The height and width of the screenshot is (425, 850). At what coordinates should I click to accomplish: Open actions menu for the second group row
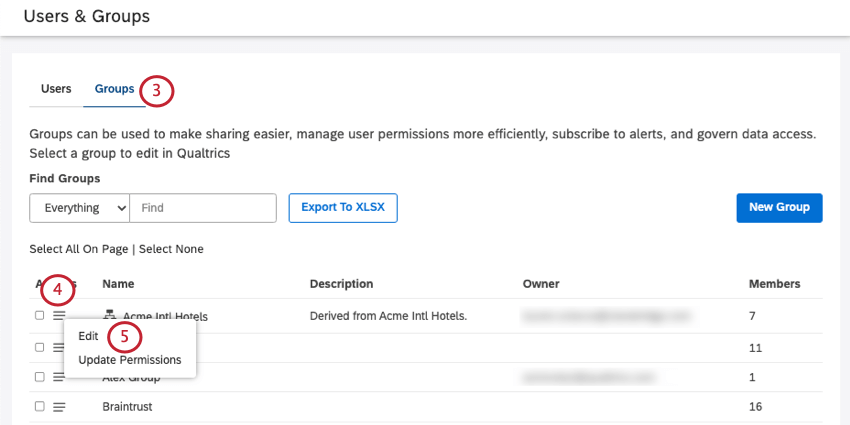(x=59, y=347)
